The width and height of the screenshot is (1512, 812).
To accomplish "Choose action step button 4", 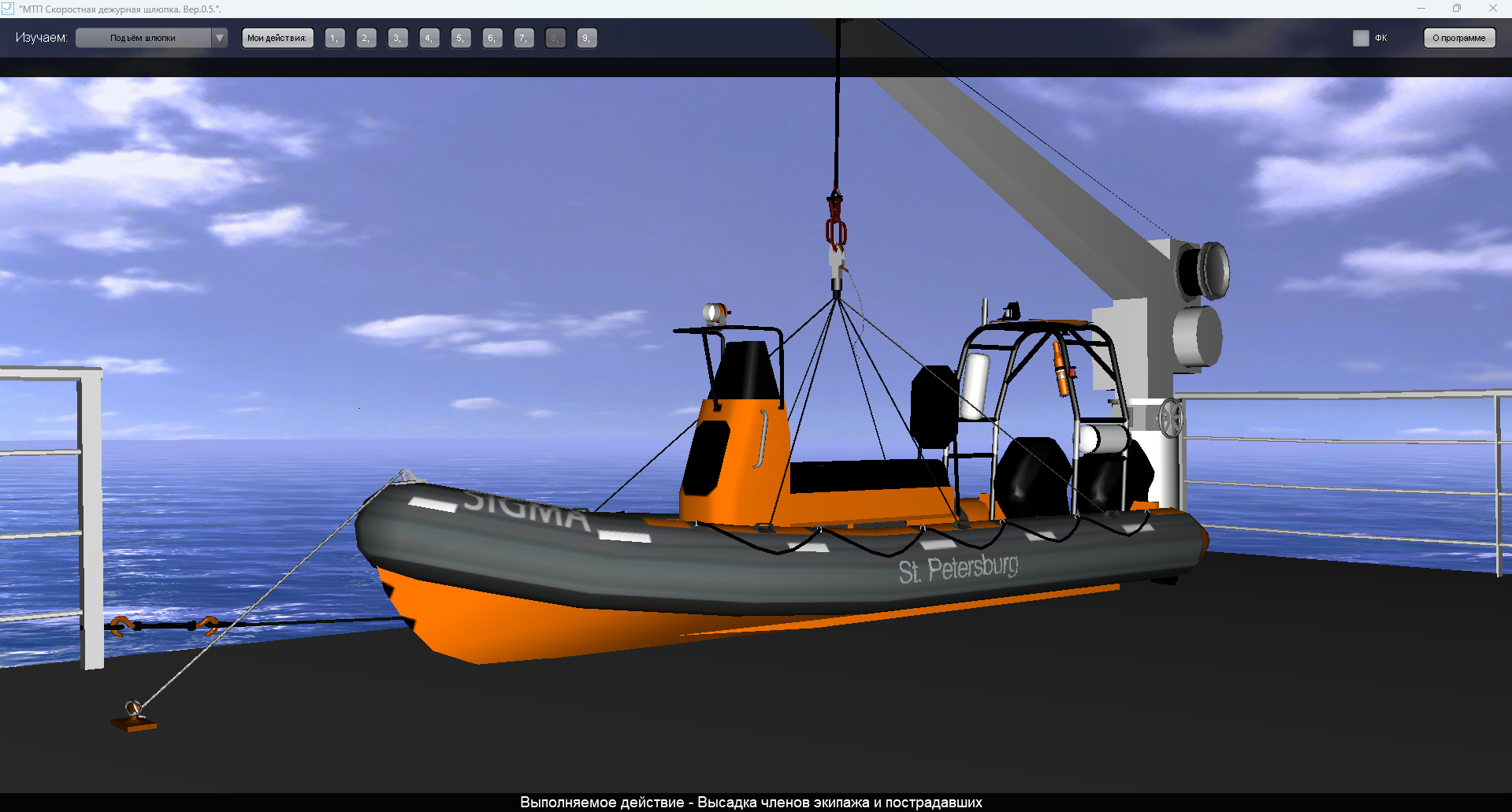I will 429,38.
